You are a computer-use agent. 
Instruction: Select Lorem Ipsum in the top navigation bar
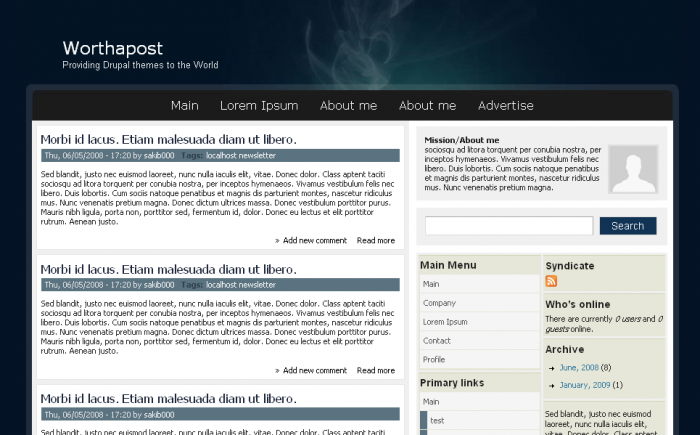(x=259, y=106)
